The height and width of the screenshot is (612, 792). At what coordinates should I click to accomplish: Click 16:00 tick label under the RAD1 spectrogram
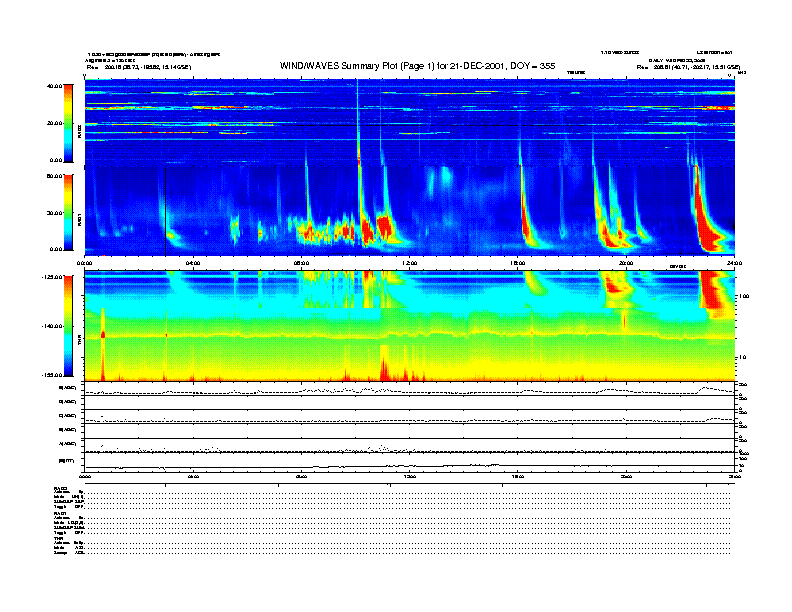518,263
